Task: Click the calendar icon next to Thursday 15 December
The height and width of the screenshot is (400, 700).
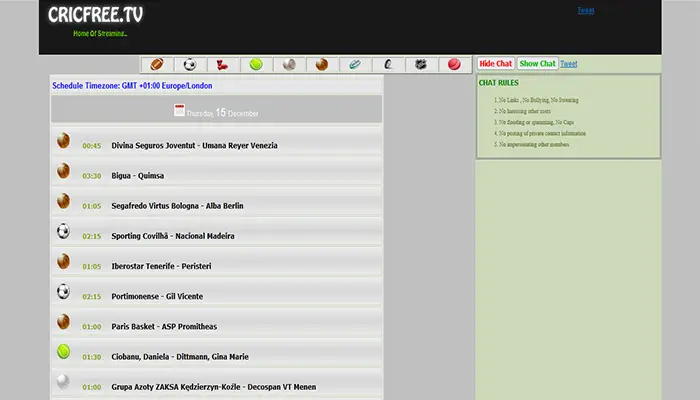Action: coord(179,110)
